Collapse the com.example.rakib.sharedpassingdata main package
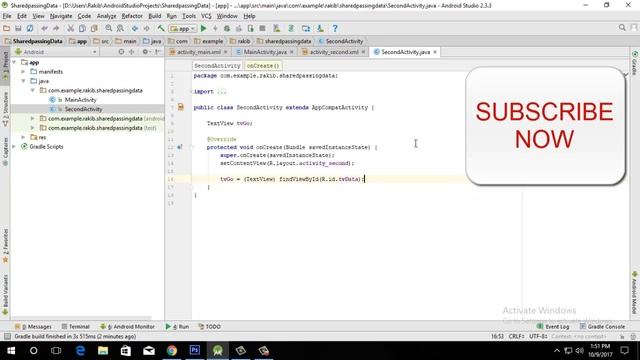 (x=33, y=90)
